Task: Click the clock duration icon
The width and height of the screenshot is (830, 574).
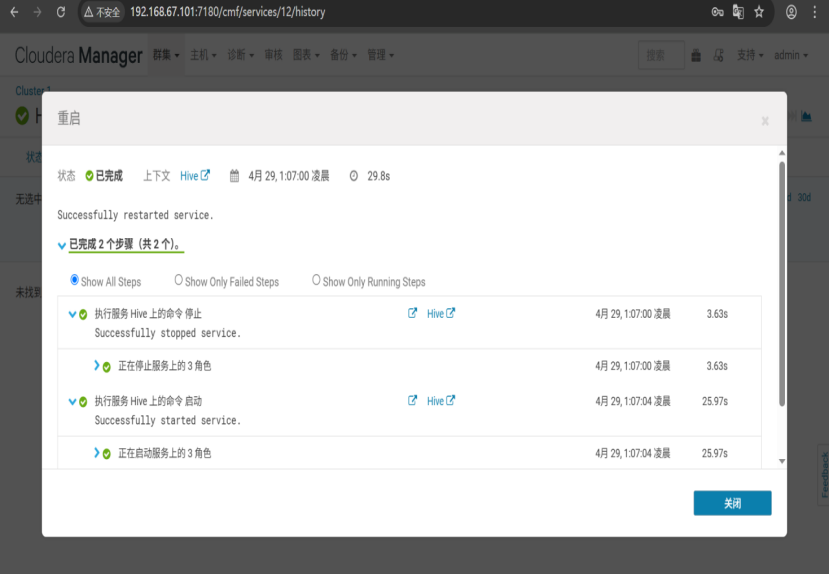Action: click(354, 176)
